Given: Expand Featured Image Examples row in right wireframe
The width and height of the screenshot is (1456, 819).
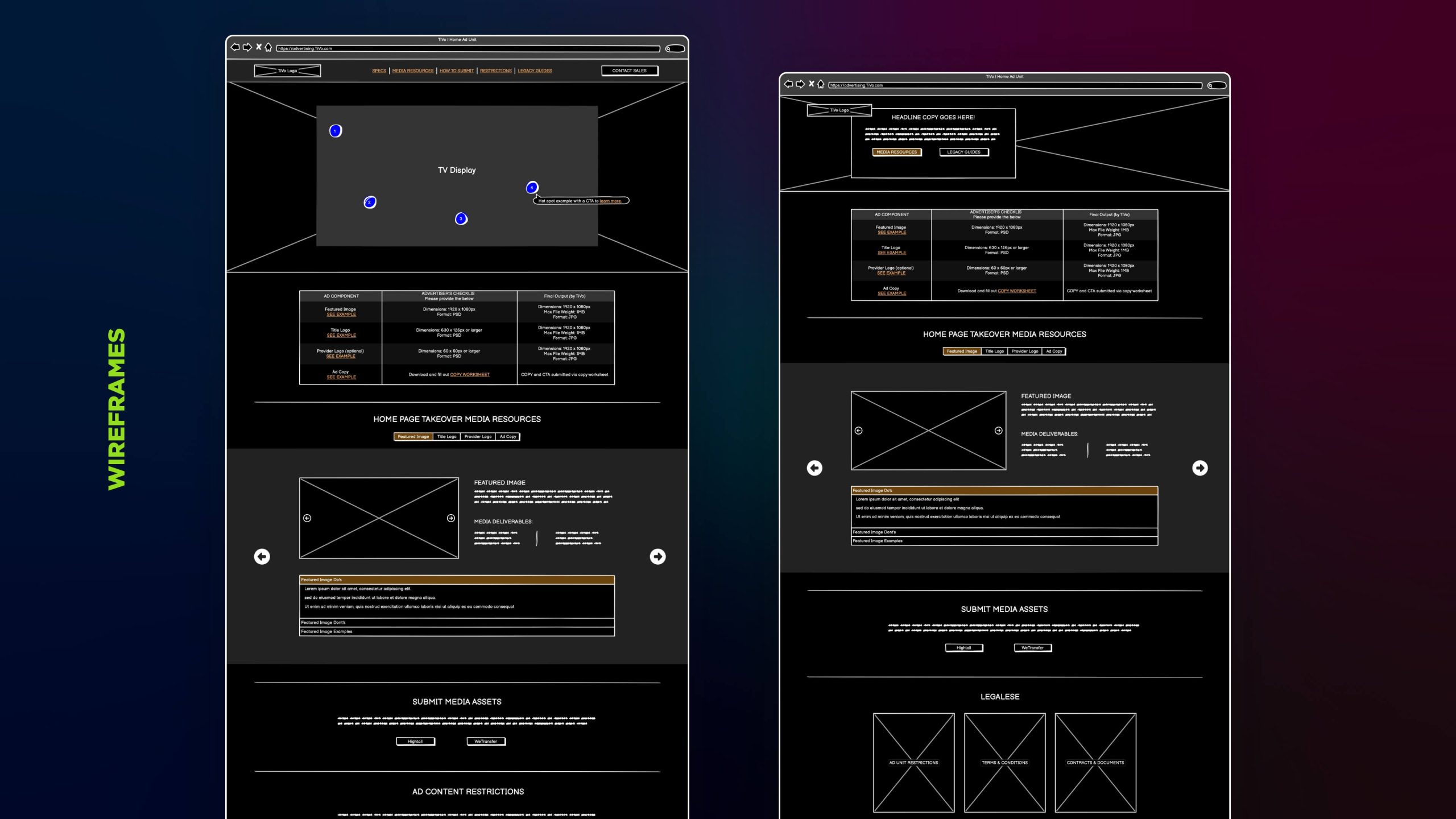Looking at the screenshot, I should [x=1004, y=541].
